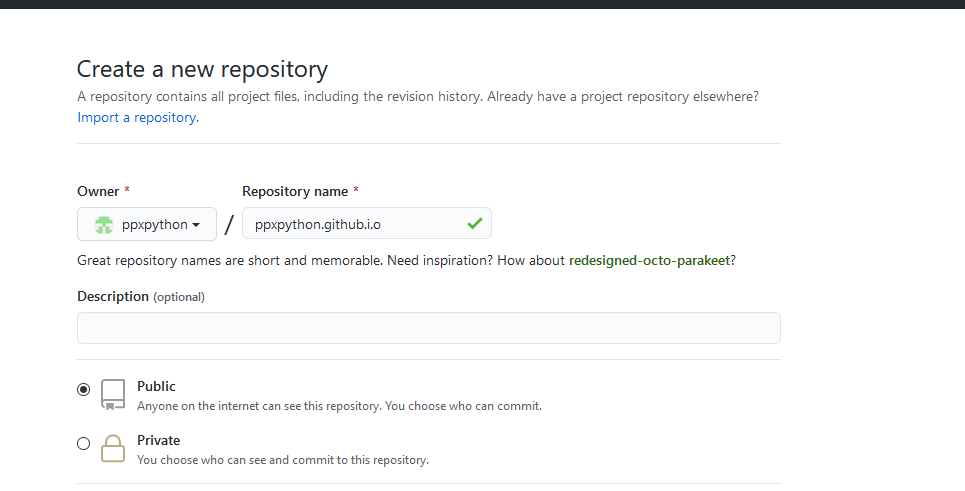
Task: Click into the Description input box
Action: point(428,328)
